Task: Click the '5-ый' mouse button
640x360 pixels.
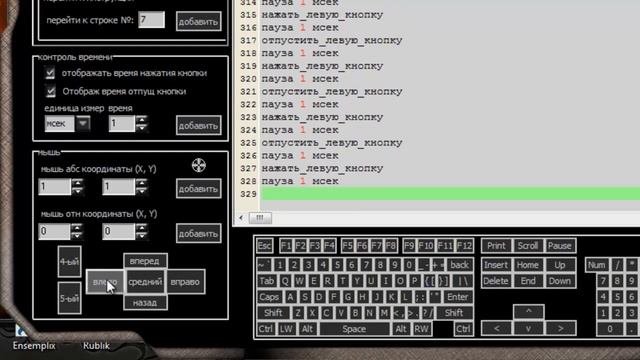Action: click(69, 298)
